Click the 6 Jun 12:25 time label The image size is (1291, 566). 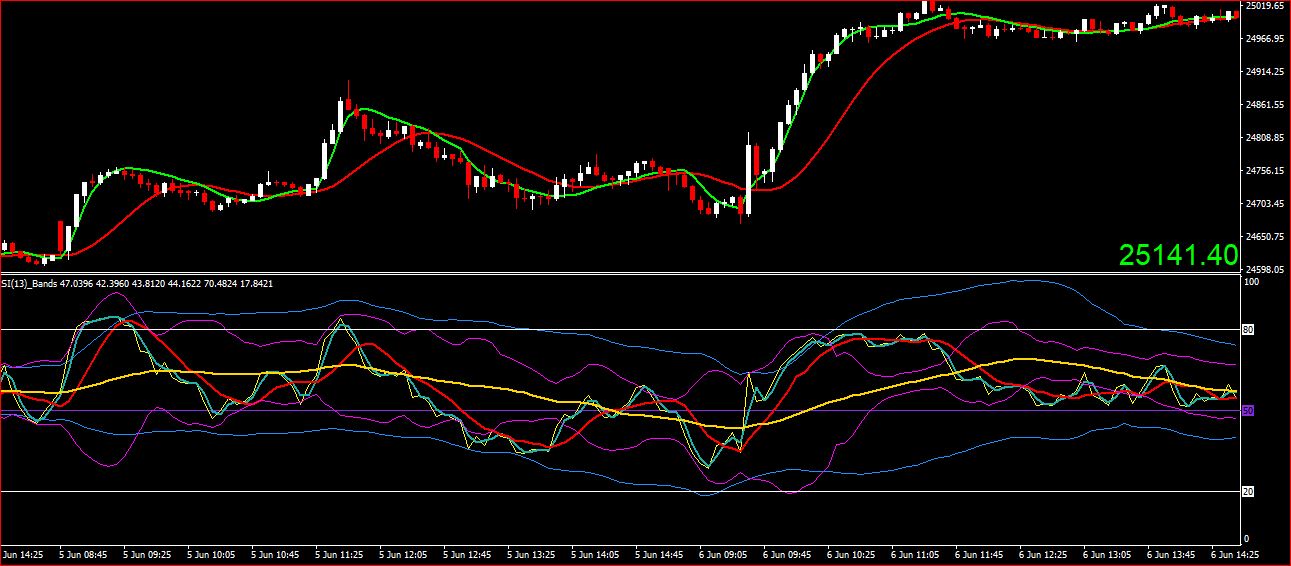1044,553
